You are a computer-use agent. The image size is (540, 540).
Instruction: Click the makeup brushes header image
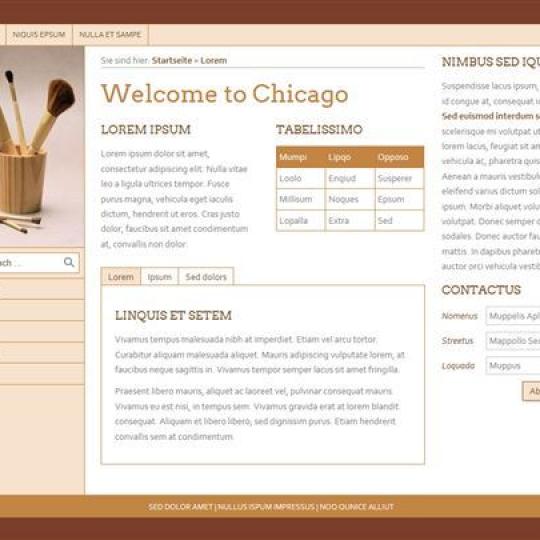[x=42, y=146]
